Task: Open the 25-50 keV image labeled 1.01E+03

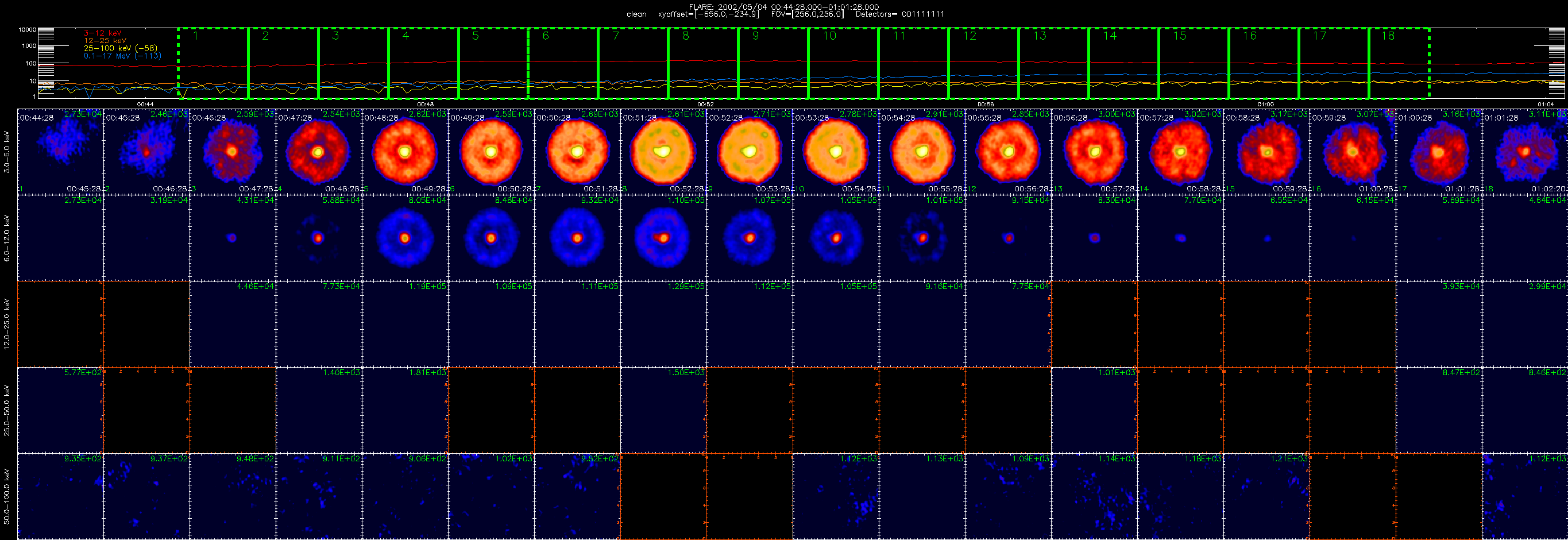Action: [x=1094, y=410]
